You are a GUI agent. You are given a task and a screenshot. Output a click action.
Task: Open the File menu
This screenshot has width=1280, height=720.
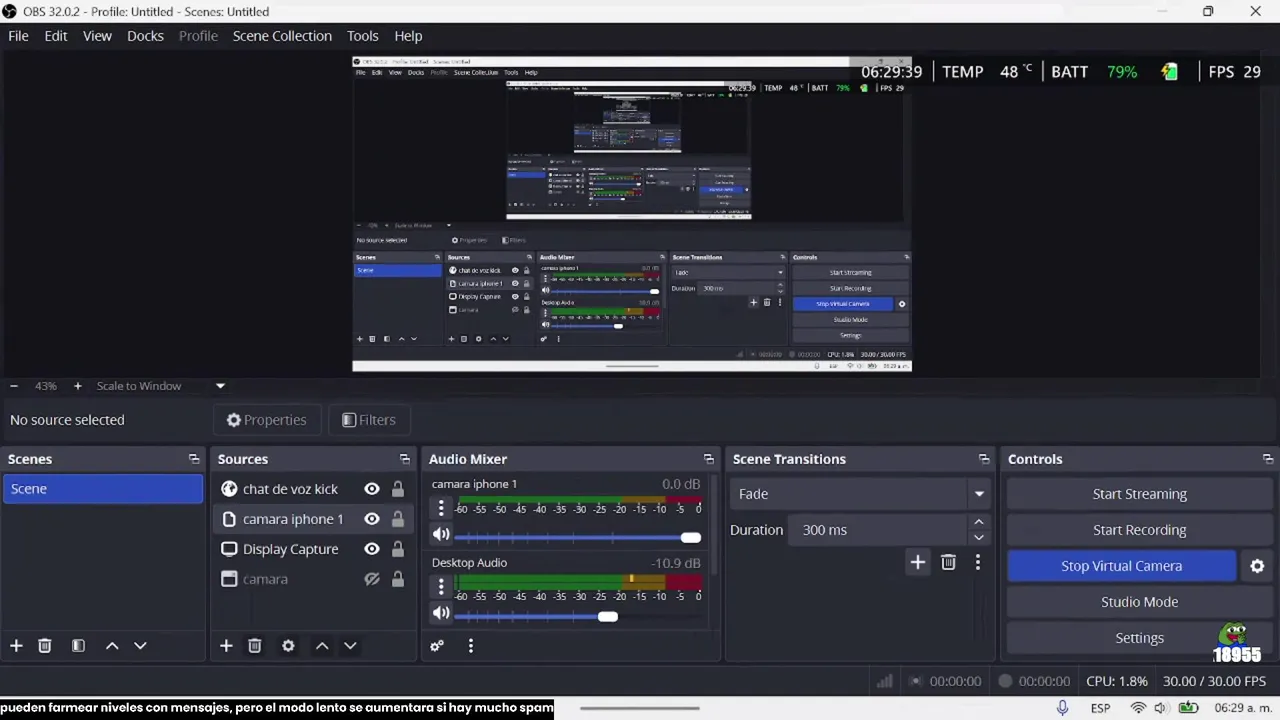click(x=18, y=36)
